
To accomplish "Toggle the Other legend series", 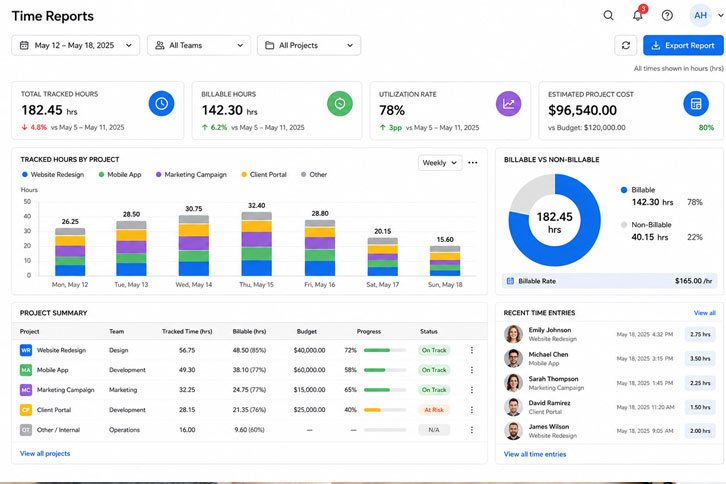I will [x=314, y=175].
